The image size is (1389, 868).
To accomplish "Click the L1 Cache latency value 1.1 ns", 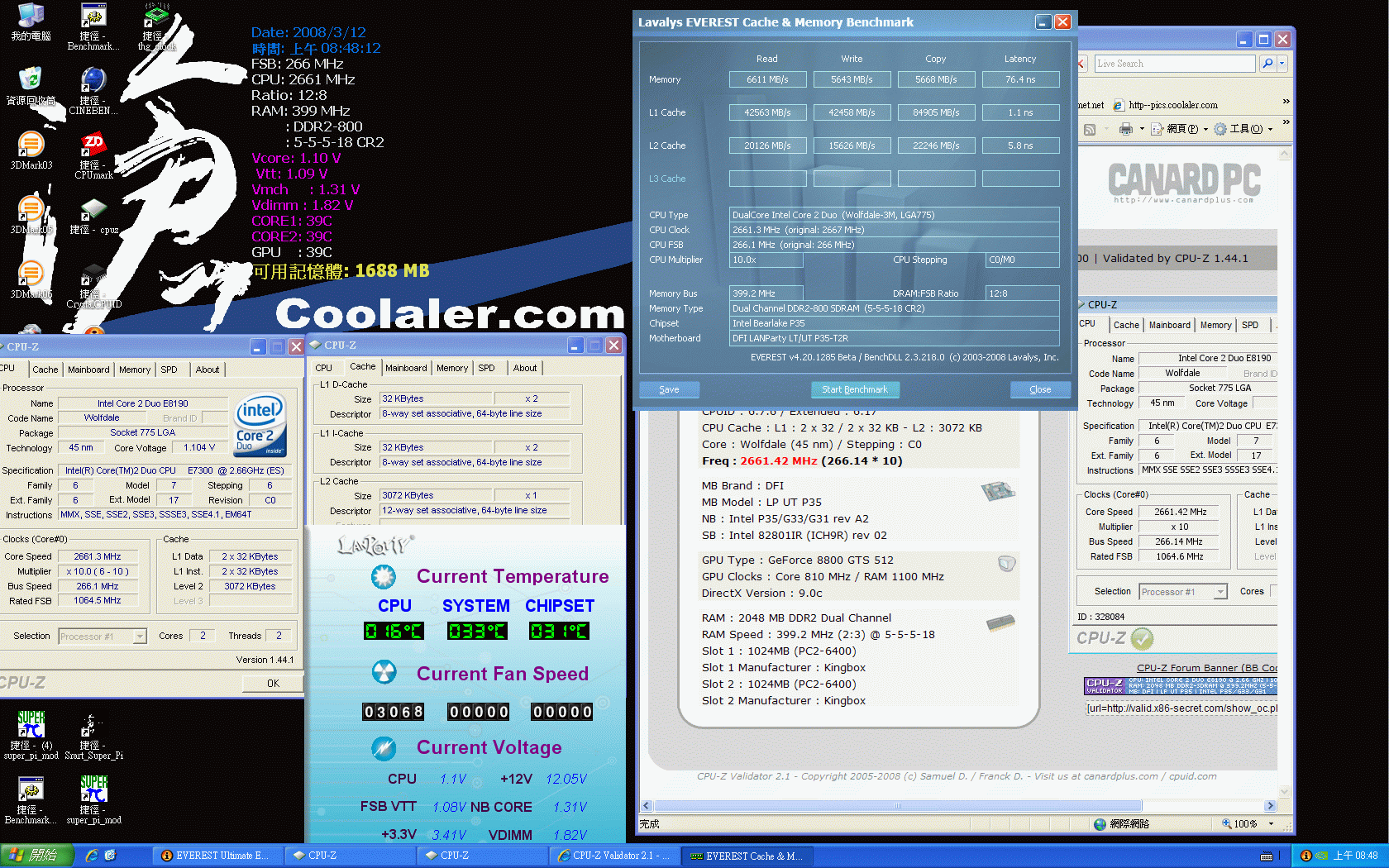I will tap(1020, 112).
